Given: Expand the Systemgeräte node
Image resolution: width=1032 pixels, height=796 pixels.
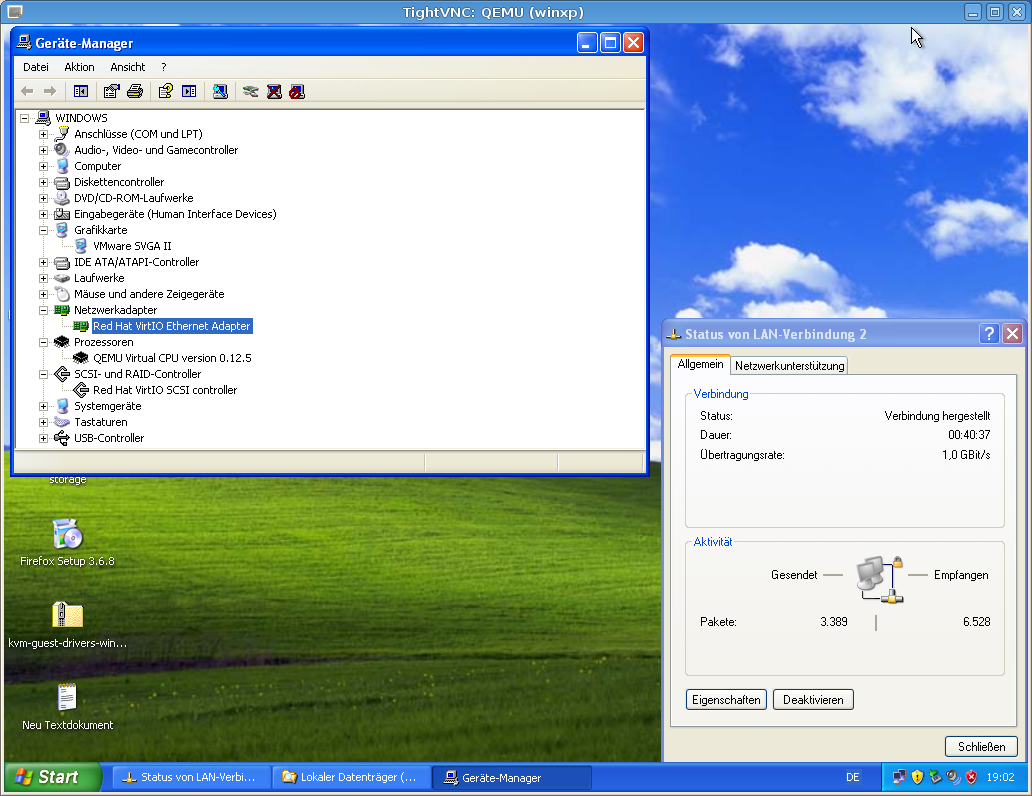Looking at the screenshot, I should coord(43,407).
